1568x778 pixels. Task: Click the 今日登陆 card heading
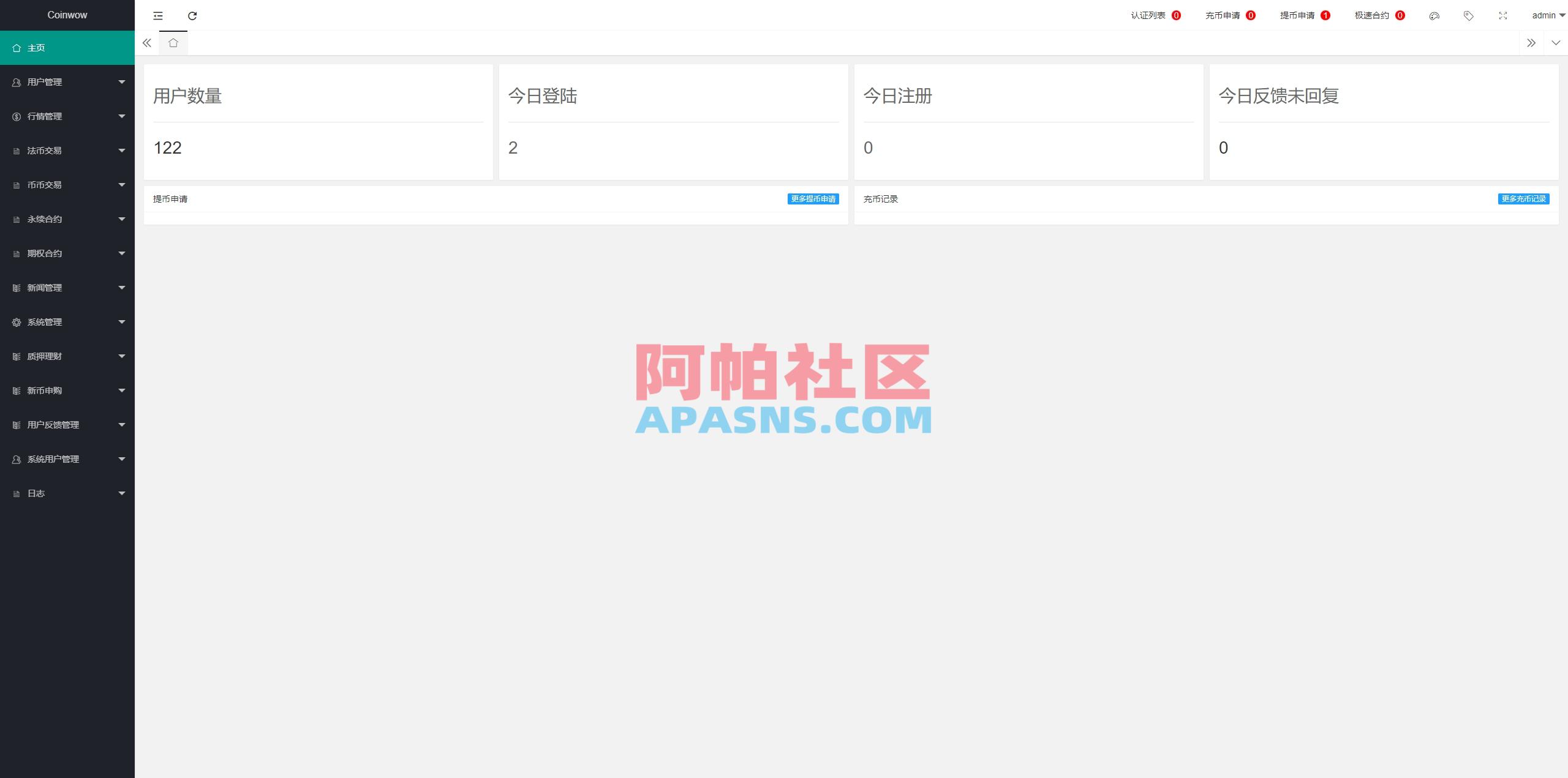543,96
